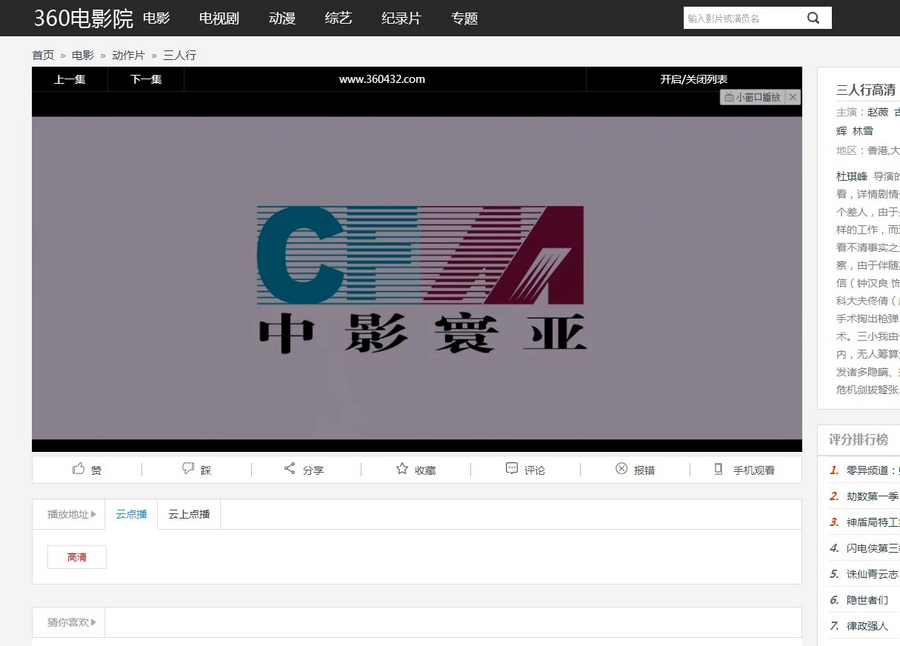Screen dimensions: 900x646
Task: Click 猜你喜欢 section label
Action: tap(68, 622)
